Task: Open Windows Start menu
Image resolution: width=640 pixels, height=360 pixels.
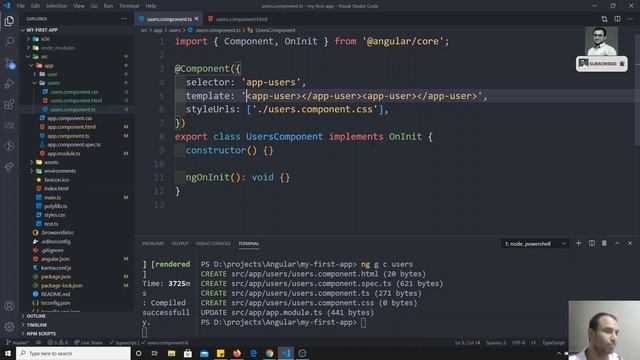Action: click(x=8, y=353)
